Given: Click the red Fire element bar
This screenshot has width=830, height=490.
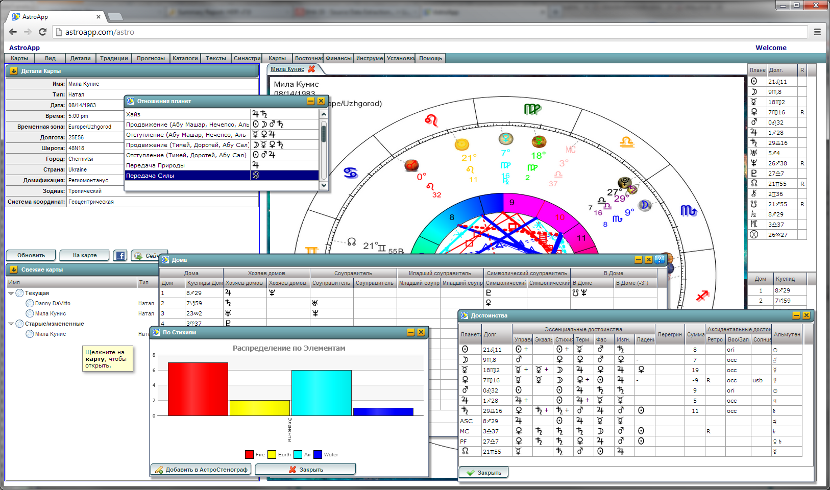Looking at the screenshot, I should click(198, 389).
